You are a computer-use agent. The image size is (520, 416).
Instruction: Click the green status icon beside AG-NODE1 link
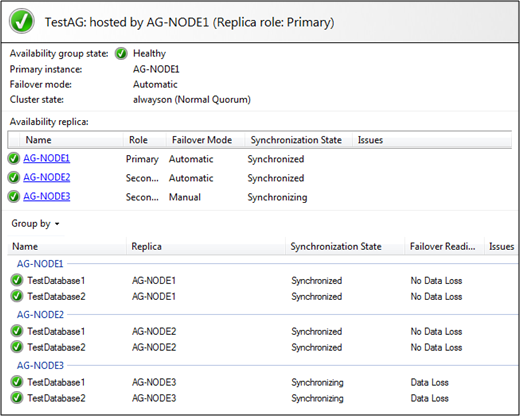pos(14,158)
